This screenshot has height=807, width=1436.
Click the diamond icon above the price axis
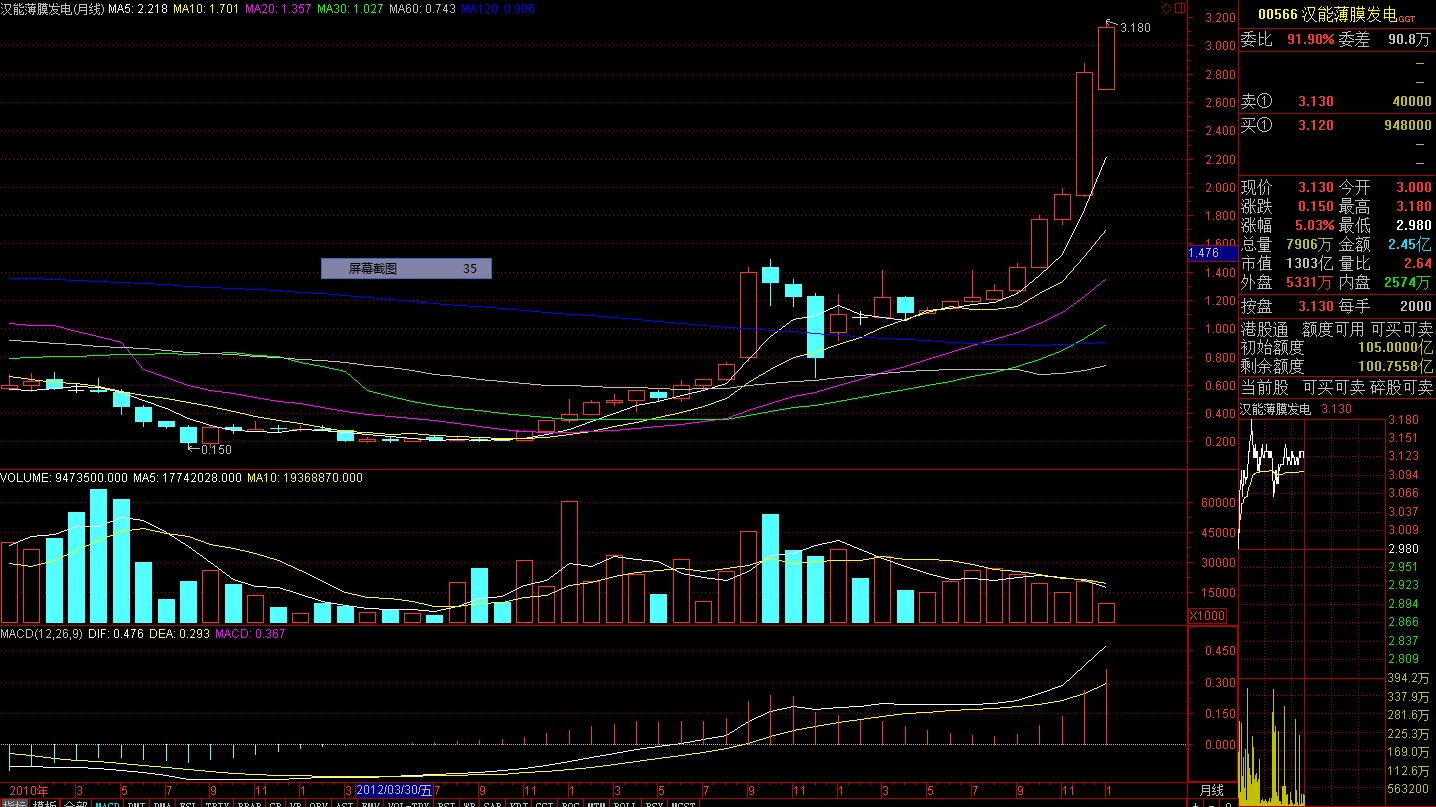click(x=1167, y=7)
